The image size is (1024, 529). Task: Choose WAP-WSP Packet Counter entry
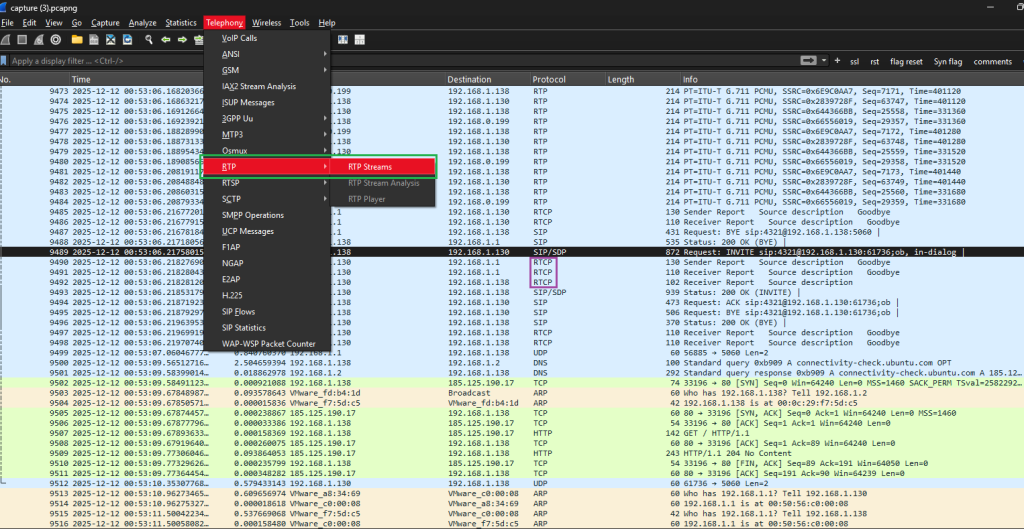point(266,344)
